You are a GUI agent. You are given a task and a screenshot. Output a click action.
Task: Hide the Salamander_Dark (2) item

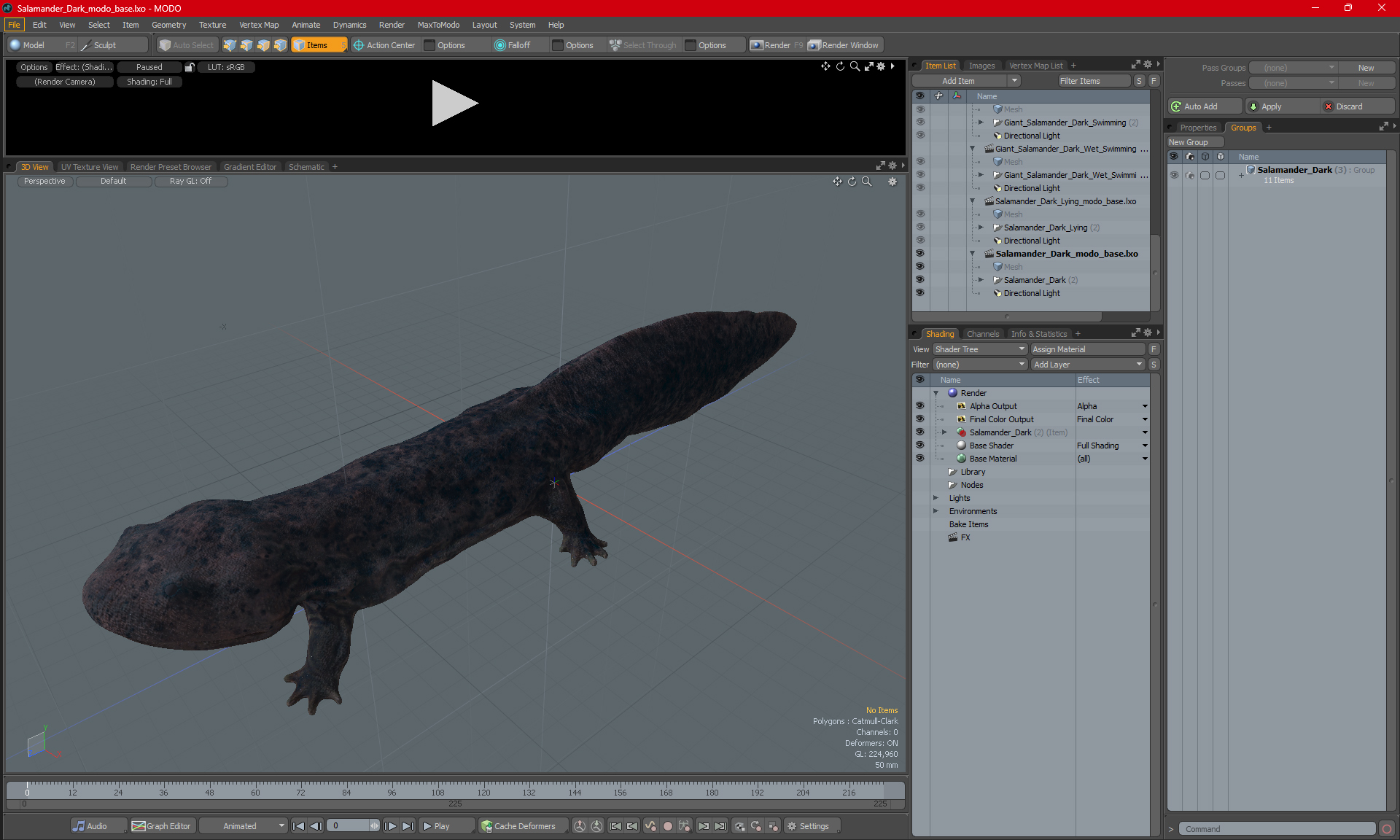tap(919, 280)
